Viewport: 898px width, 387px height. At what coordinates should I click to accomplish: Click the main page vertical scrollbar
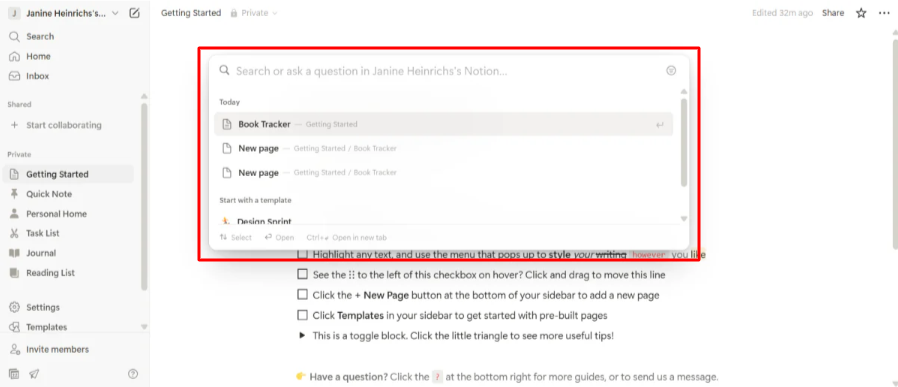tap(895, 143)
